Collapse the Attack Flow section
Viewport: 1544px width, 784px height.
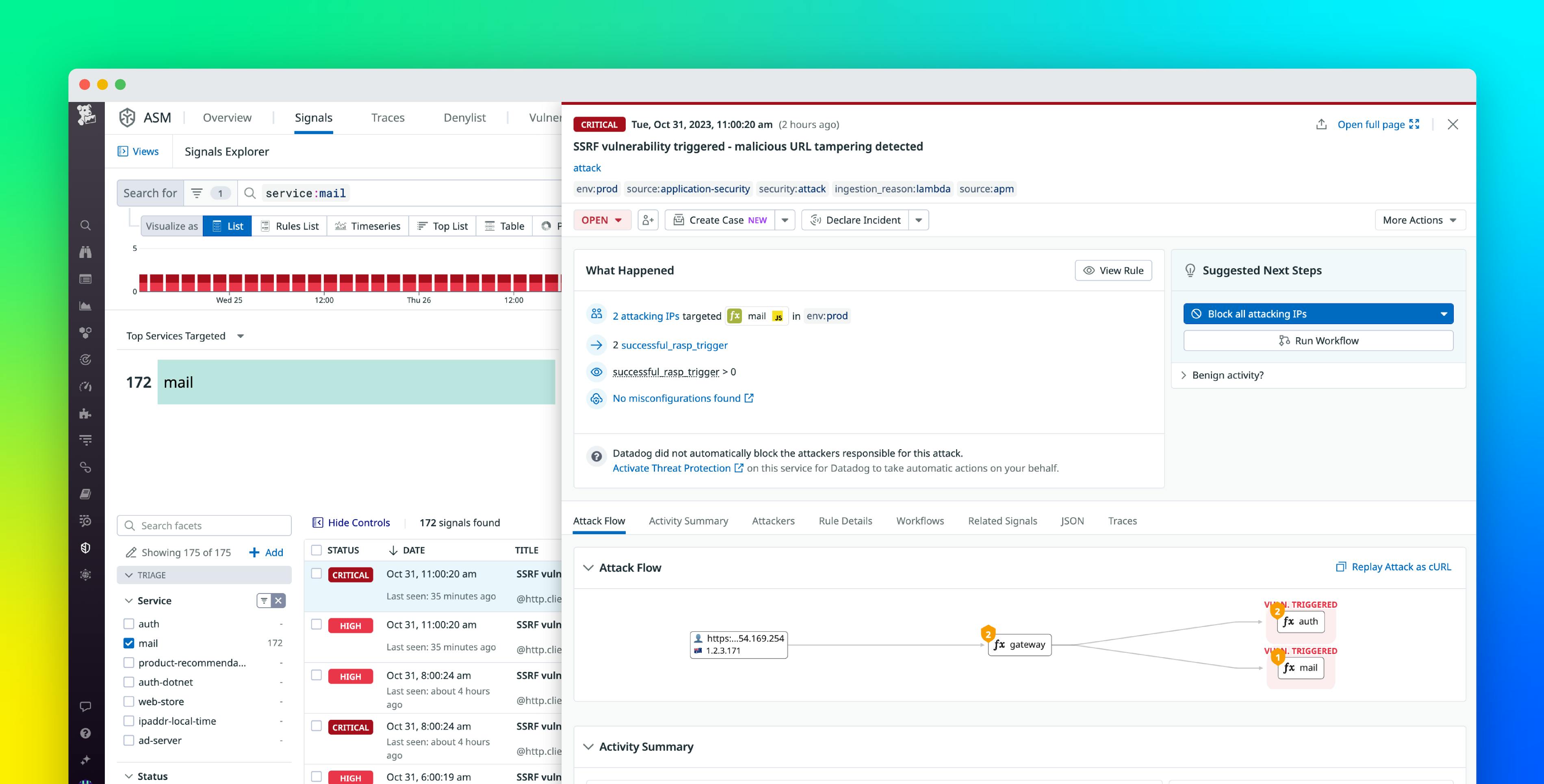coord(589,567)
